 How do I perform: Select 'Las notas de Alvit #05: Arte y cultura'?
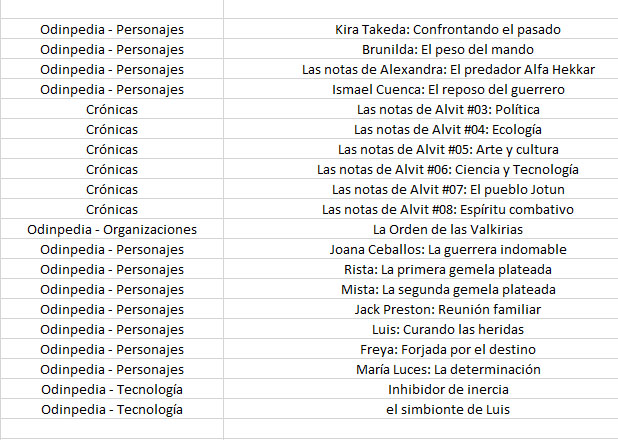pyautogui.click(x=448, y=150)
